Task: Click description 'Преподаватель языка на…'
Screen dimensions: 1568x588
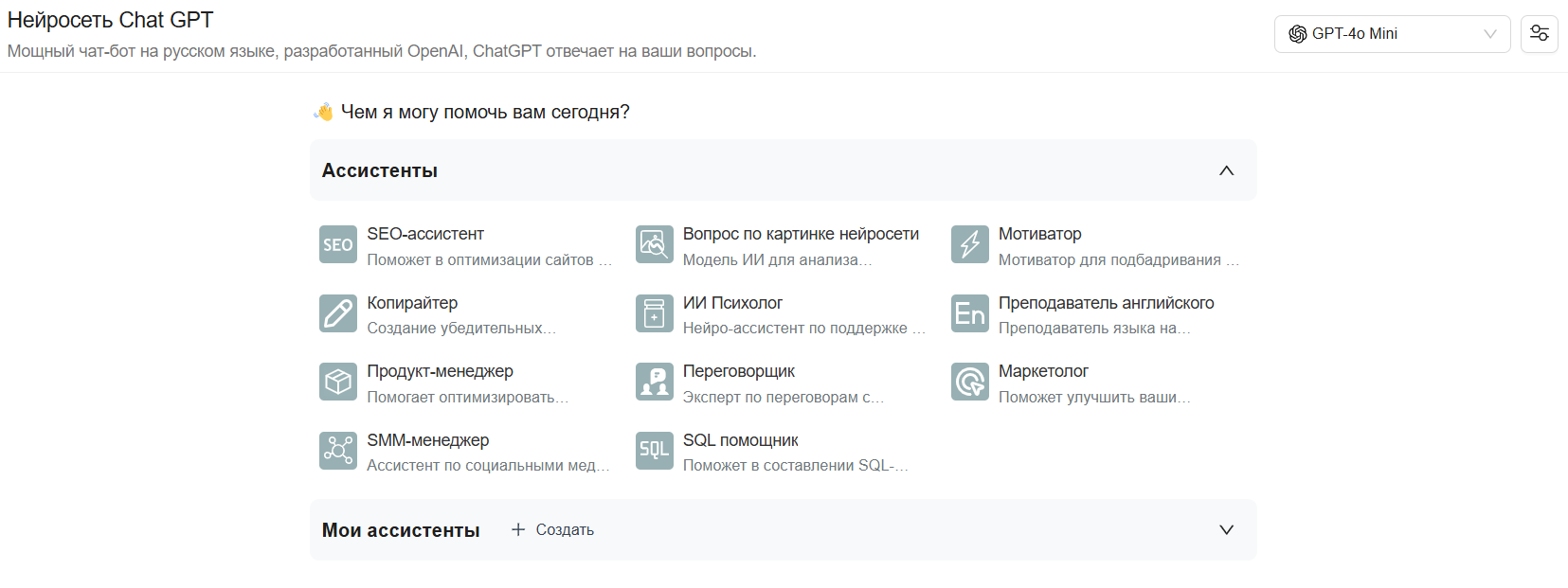Action: point(1094,328)
